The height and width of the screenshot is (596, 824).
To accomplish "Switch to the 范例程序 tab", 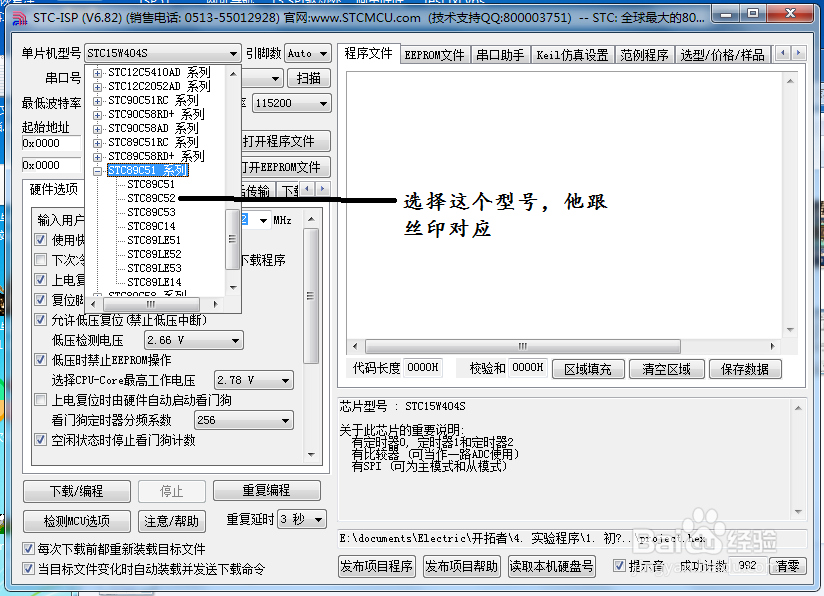I will (644, 55).
